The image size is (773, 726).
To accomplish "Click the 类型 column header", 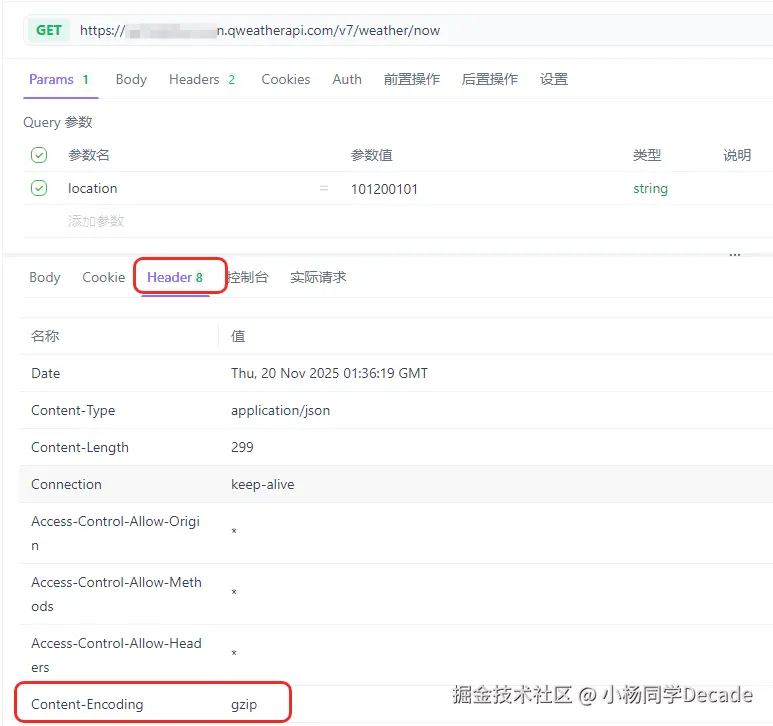I will click(647, 155).
